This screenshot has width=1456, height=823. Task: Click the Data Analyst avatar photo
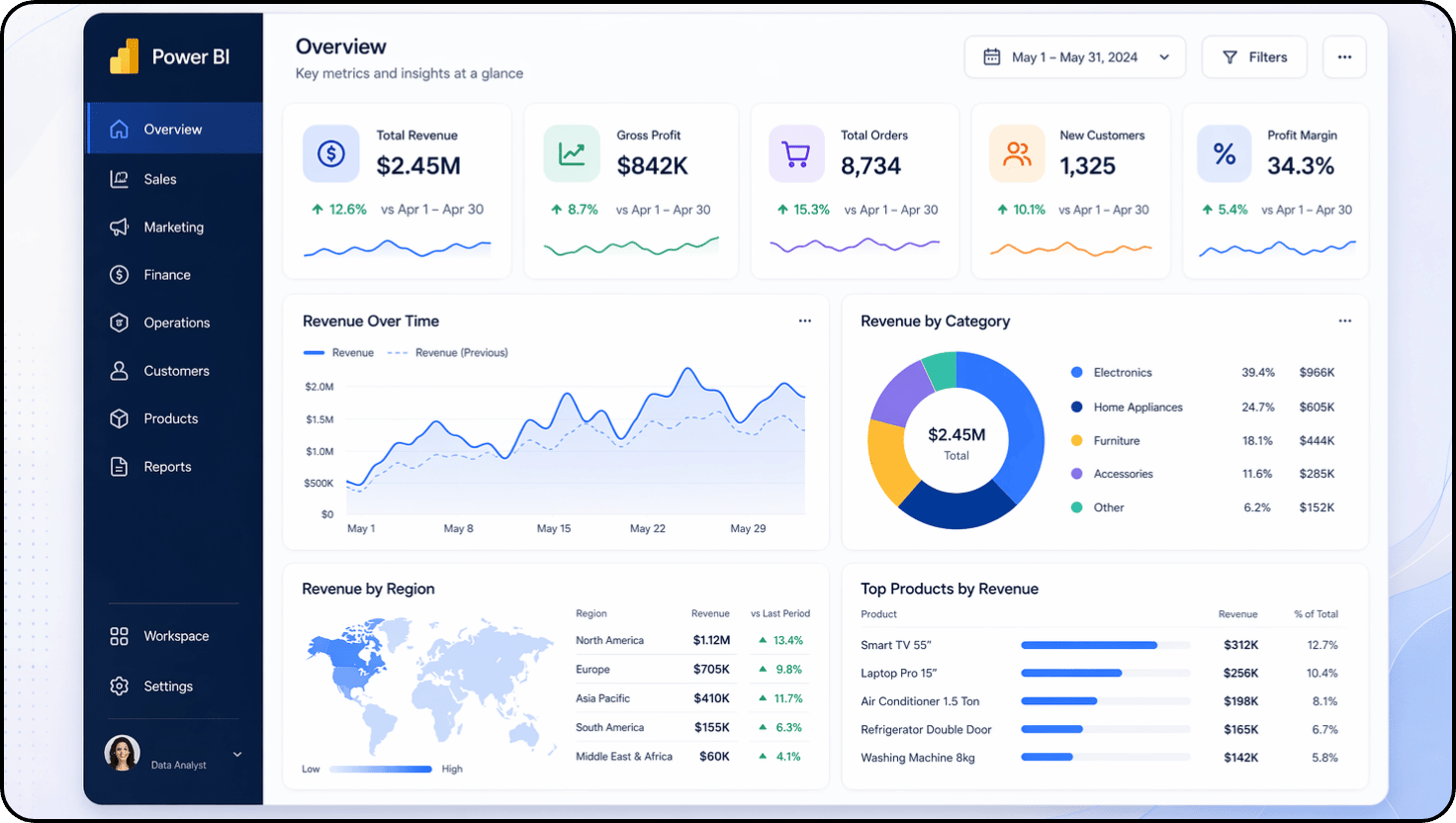click(x=123, y=754)
